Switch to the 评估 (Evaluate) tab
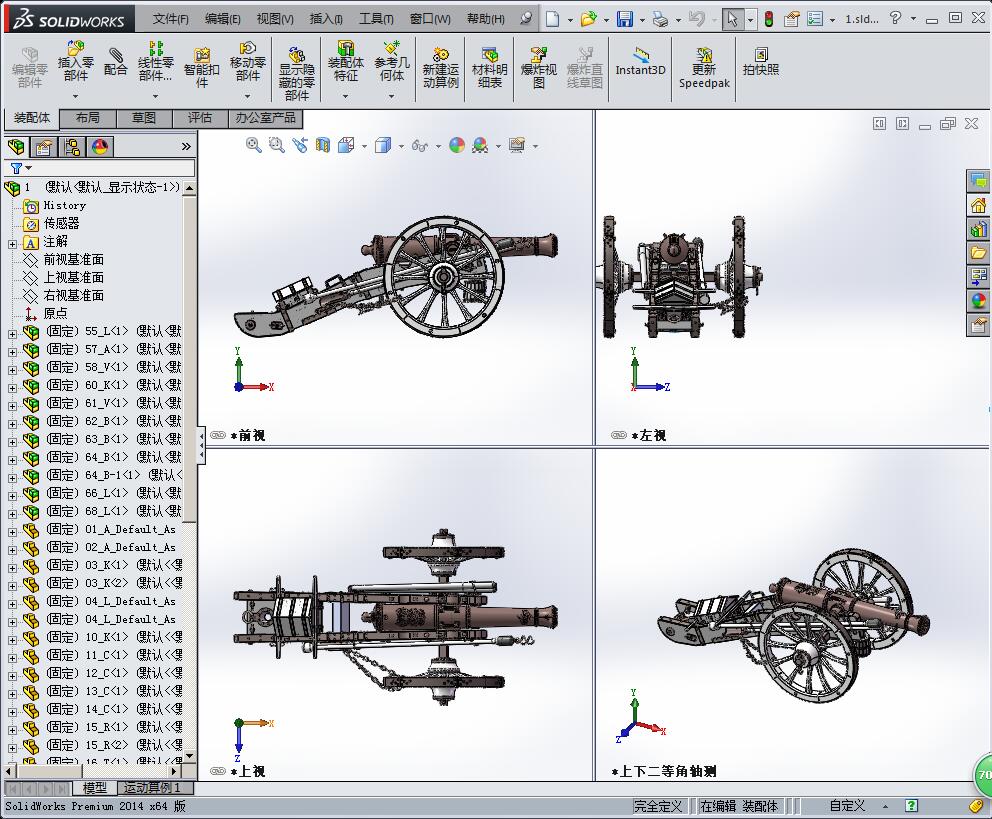 click(x=200, y=118)
